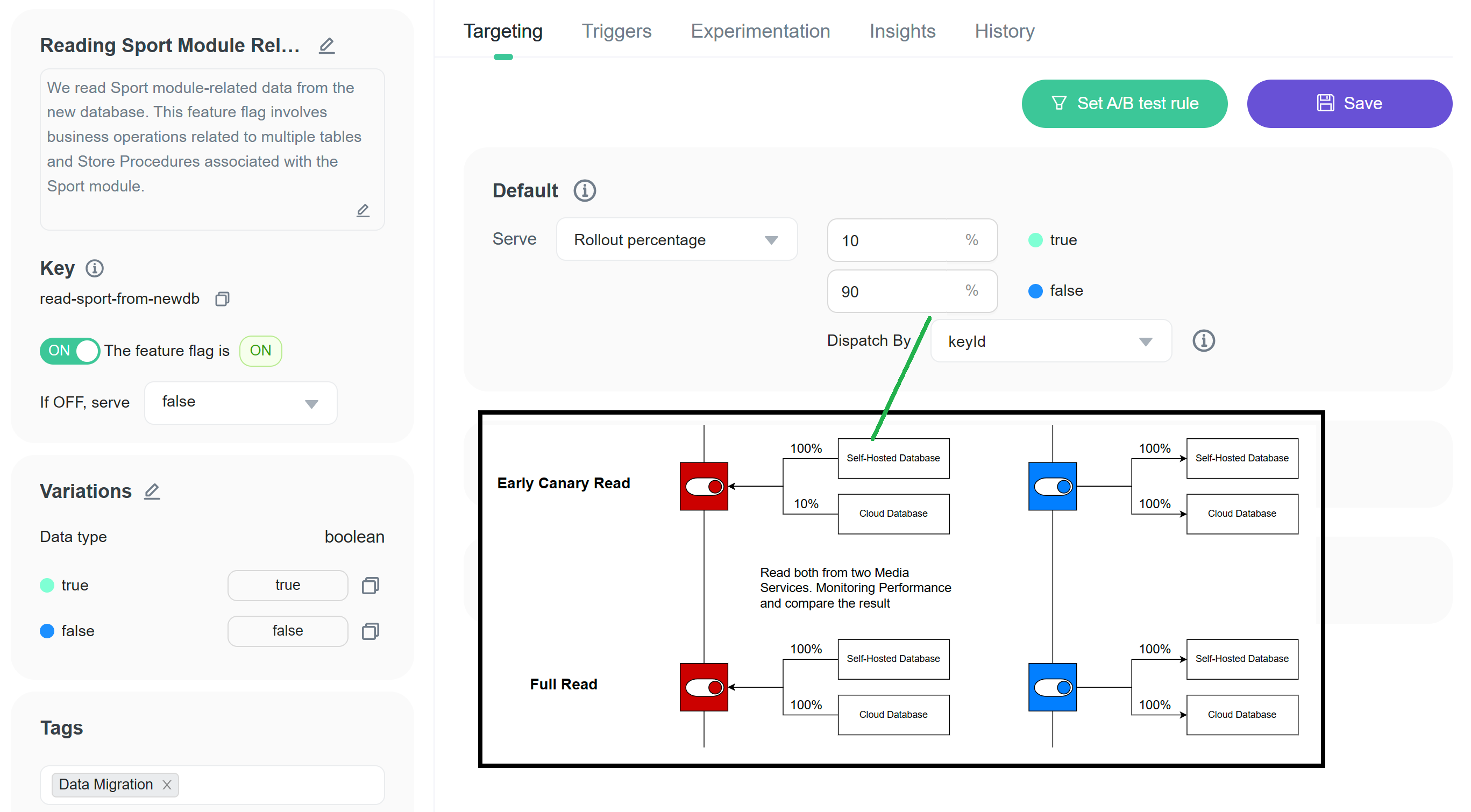The height and width of the screenshot is (812, 1471).
Task: Copy the false variation value
Action: pyautogui.click(x=371, y=631)
